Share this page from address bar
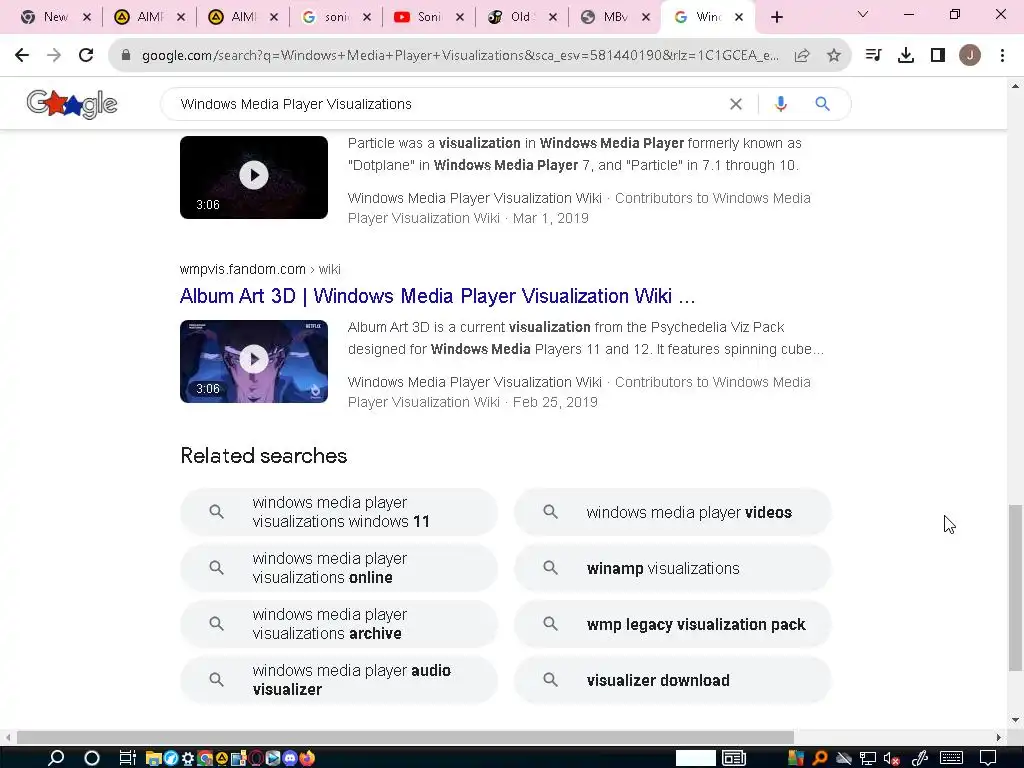The image size is (1024, 768). (802, 56)
